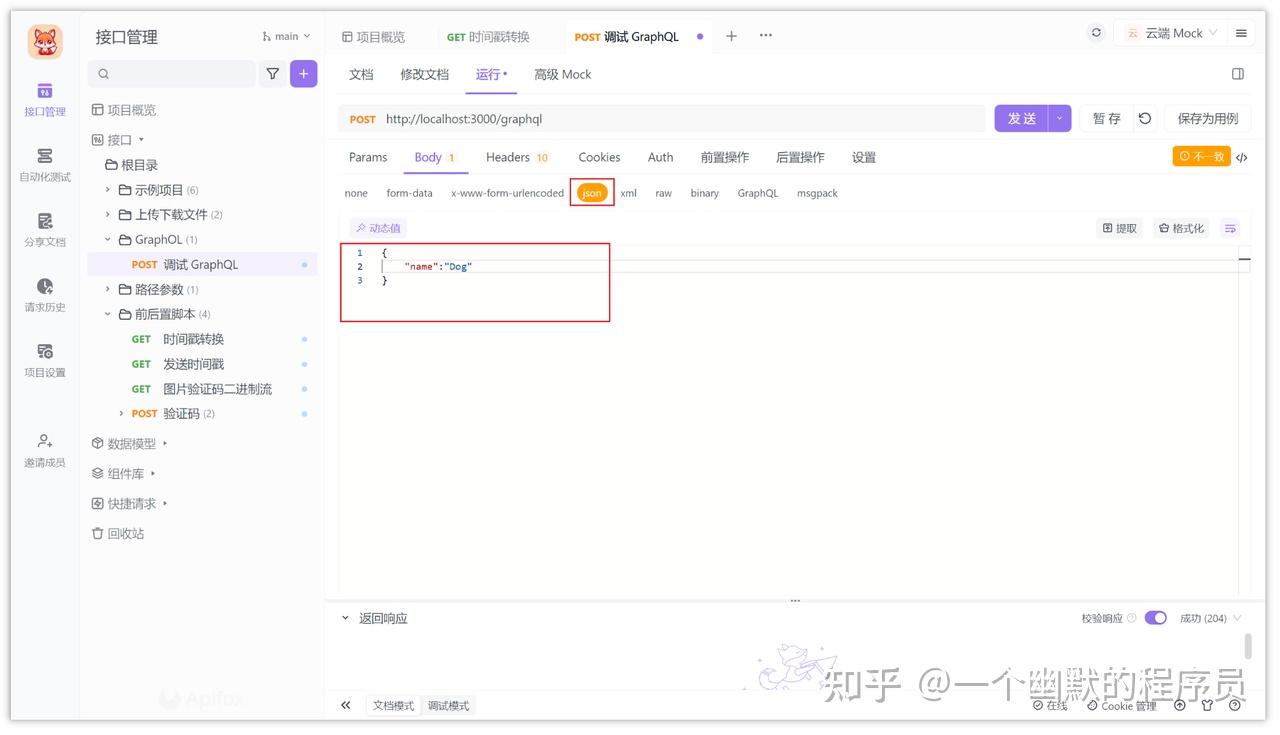Screen dimensions: 1280x735
Task: Open the filter icon beside the search box
Action: pos(272,73)
